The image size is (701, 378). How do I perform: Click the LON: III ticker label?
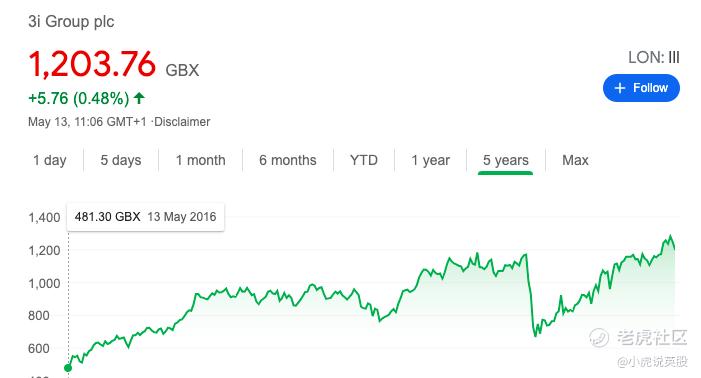654,57
